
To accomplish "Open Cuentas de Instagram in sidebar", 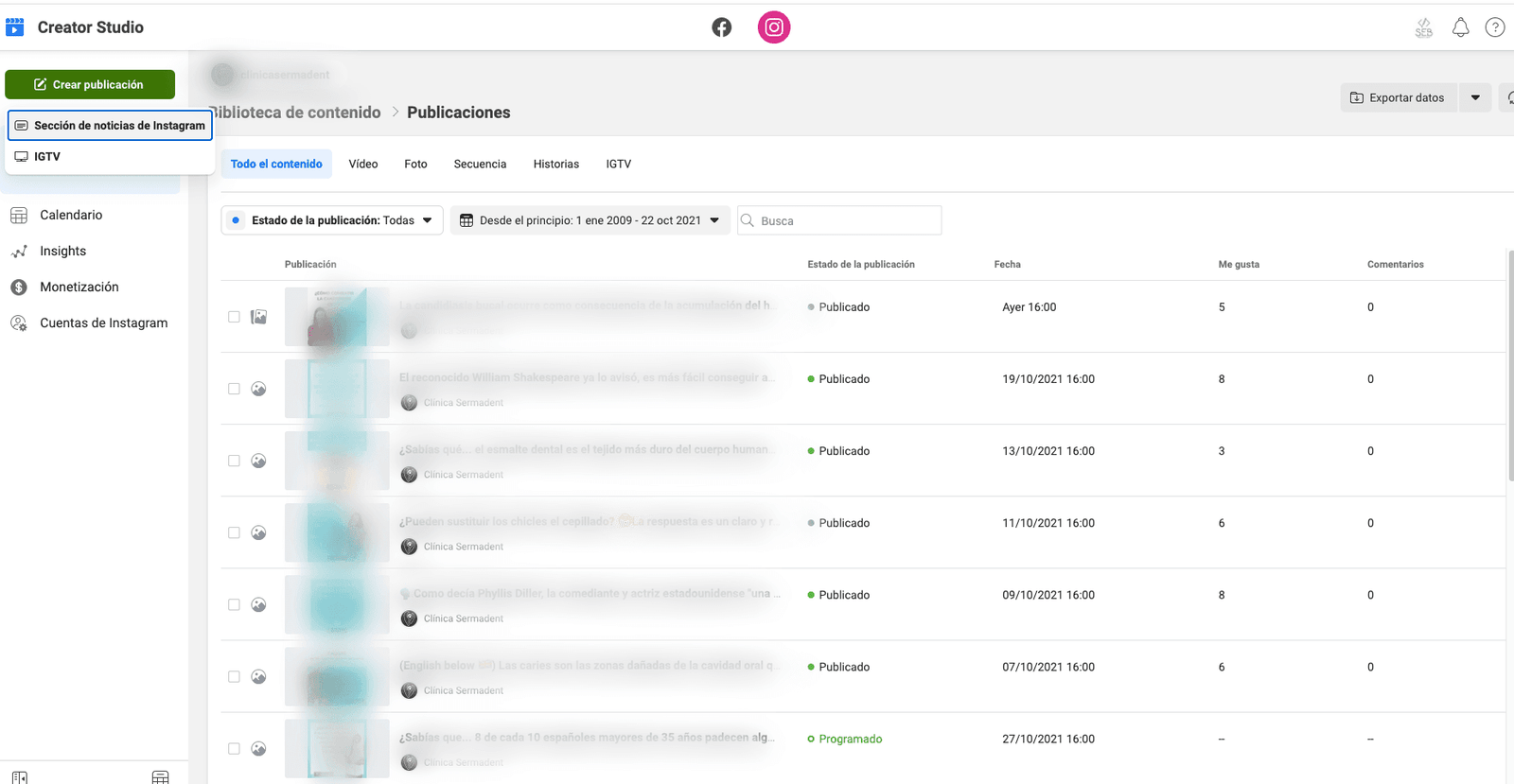I will 103,323.
